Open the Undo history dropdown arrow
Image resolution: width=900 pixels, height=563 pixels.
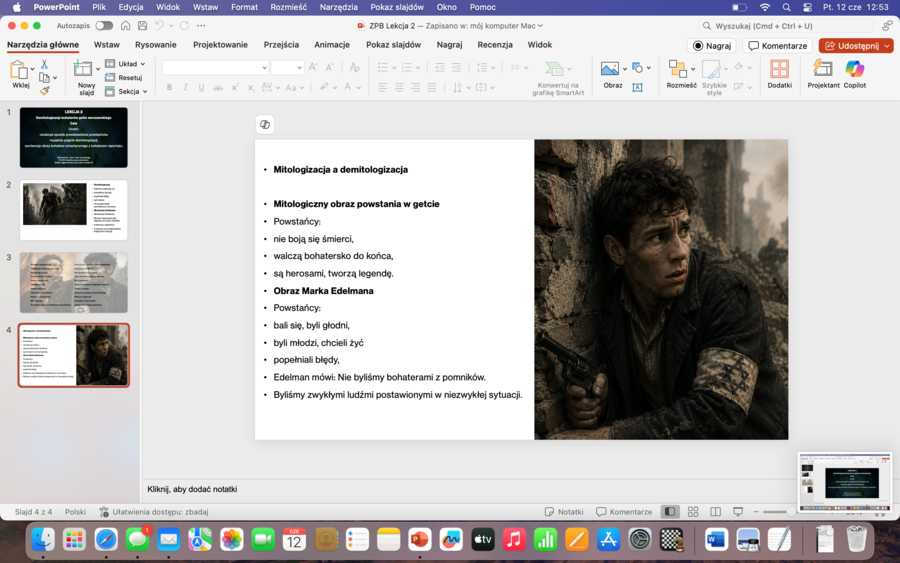171,26
